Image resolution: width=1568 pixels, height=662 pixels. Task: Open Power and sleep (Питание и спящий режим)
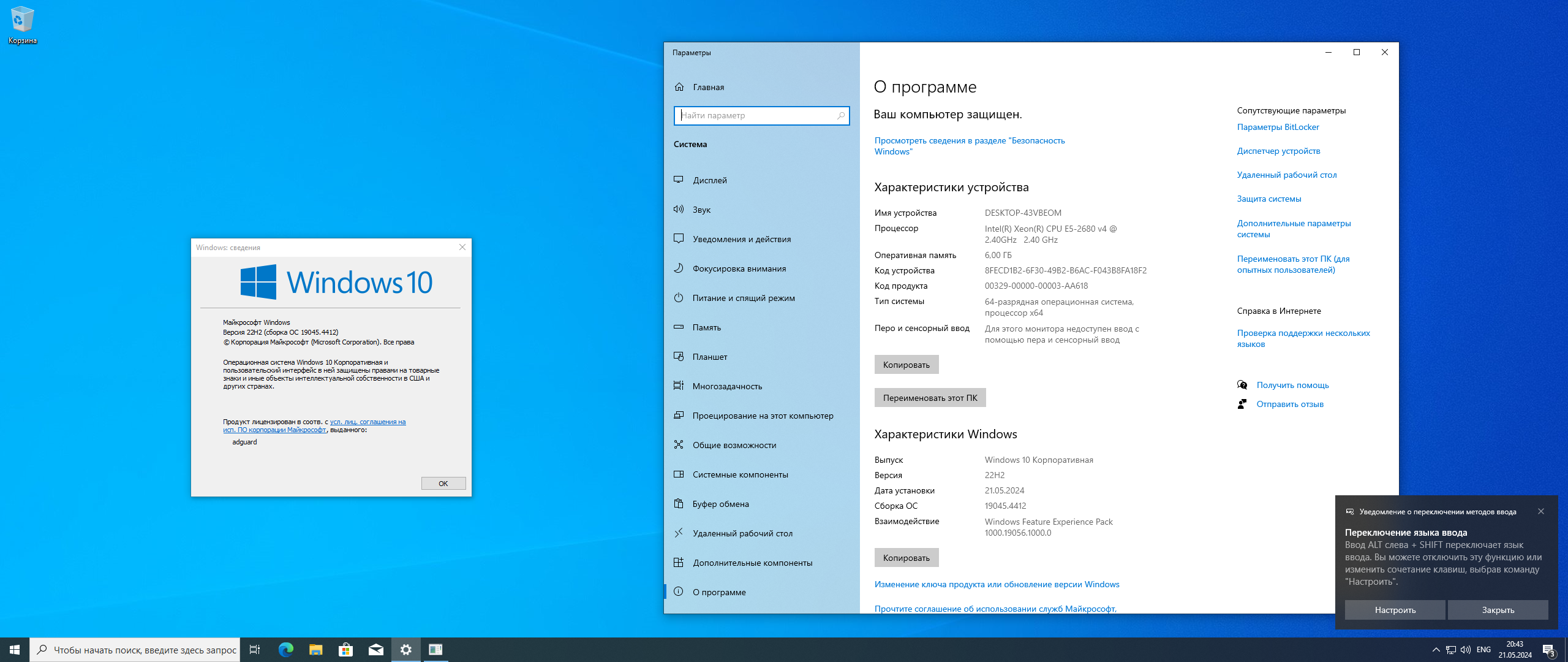click(743, 298)
